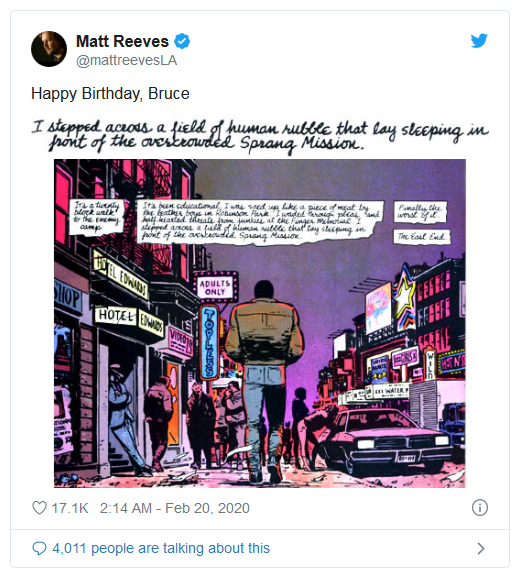Open the tweet info circle icon

tap(480, 508)
